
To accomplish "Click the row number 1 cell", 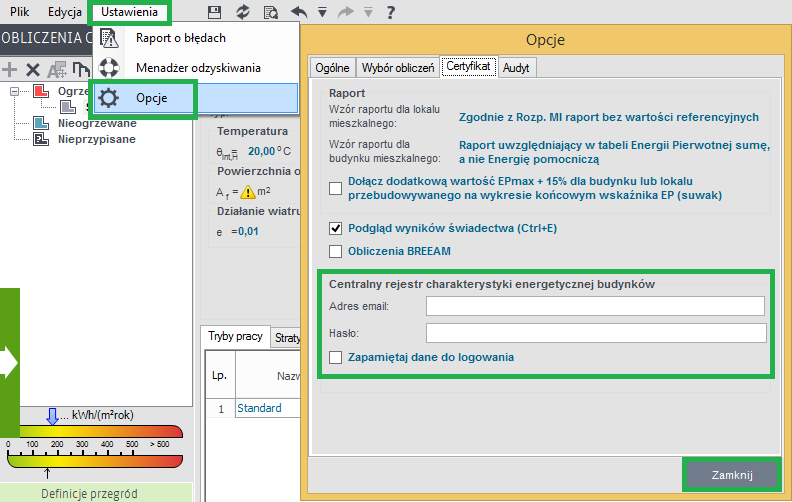I will (x=221, y=409).
